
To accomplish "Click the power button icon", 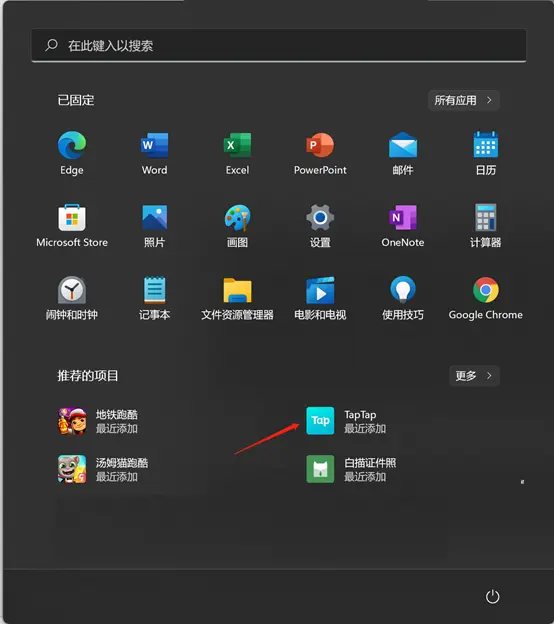I will point(492,597).
